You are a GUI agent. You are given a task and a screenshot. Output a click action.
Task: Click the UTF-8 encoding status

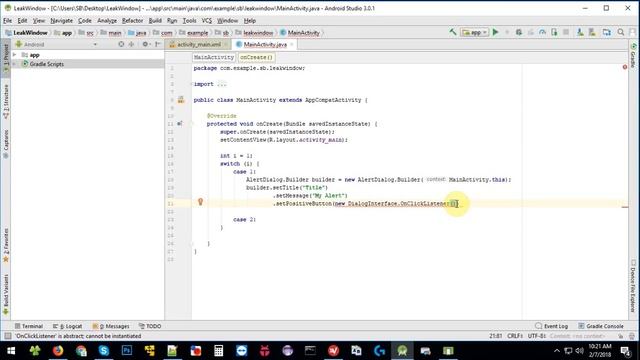pyautogui.click(x=537, y=336)
